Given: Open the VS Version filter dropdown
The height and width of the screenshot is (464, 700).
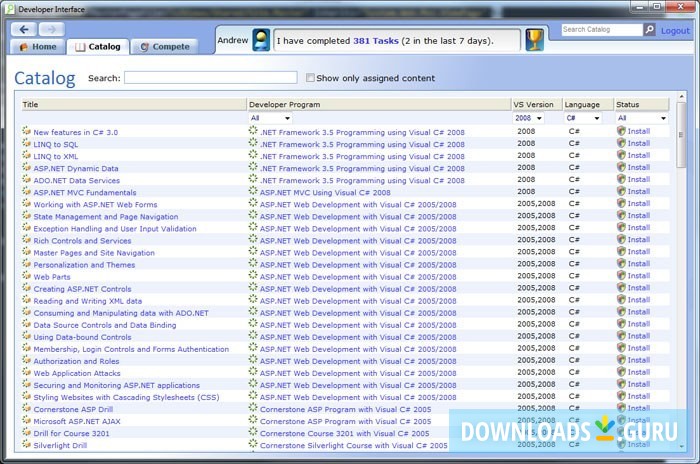Looking at the screenshot, I should point(528,118).
